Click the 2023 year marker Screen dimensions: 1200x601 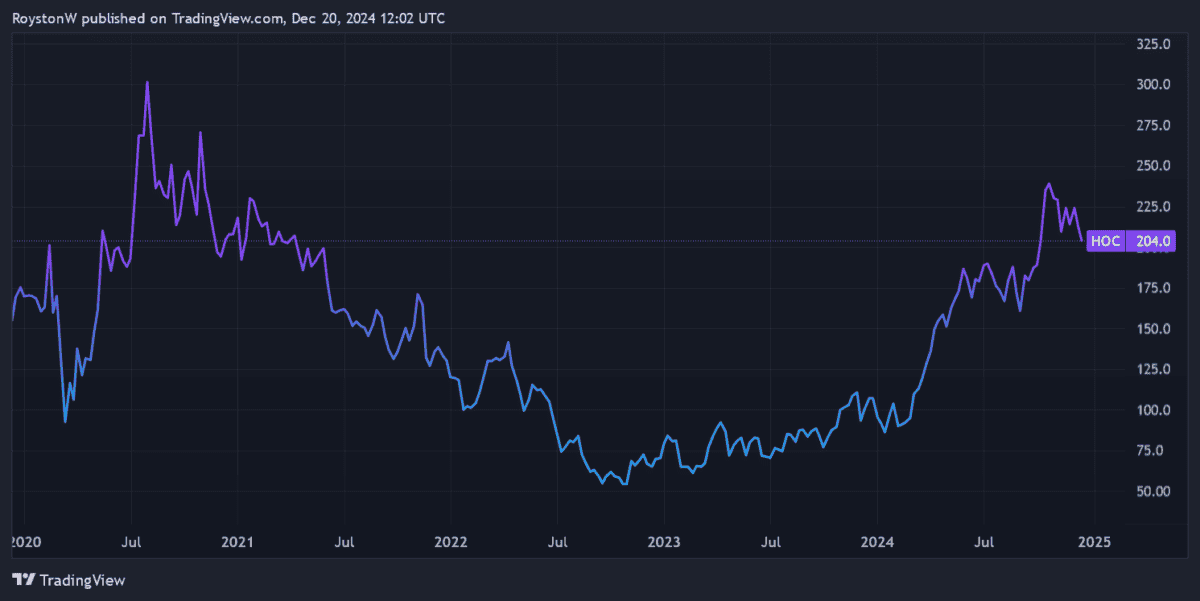pos(664,542)
